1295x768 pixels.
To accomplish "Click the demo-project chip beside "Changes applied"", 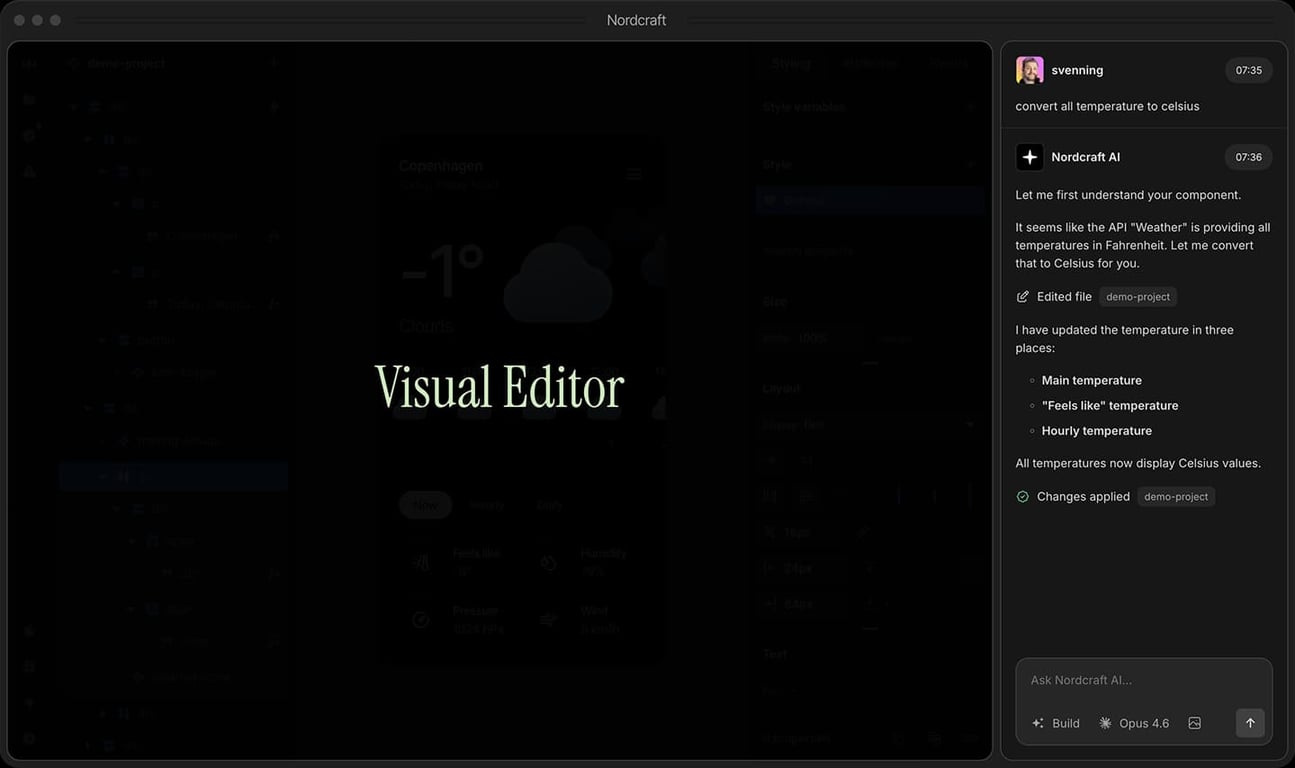I will click(x=1176, y=496).
